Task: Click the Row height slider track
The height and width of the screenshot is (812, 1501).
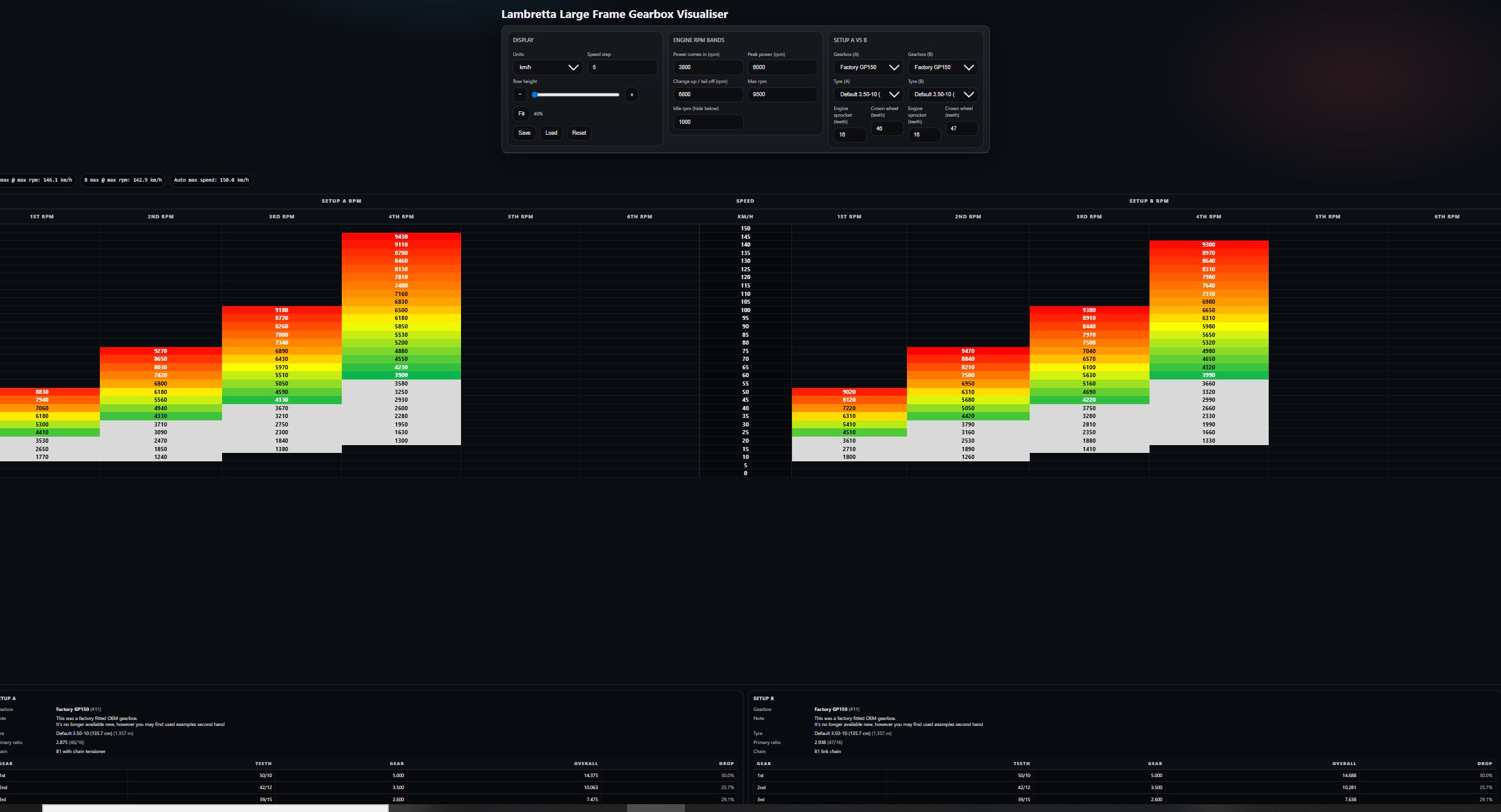Action: tap(577, 94)
